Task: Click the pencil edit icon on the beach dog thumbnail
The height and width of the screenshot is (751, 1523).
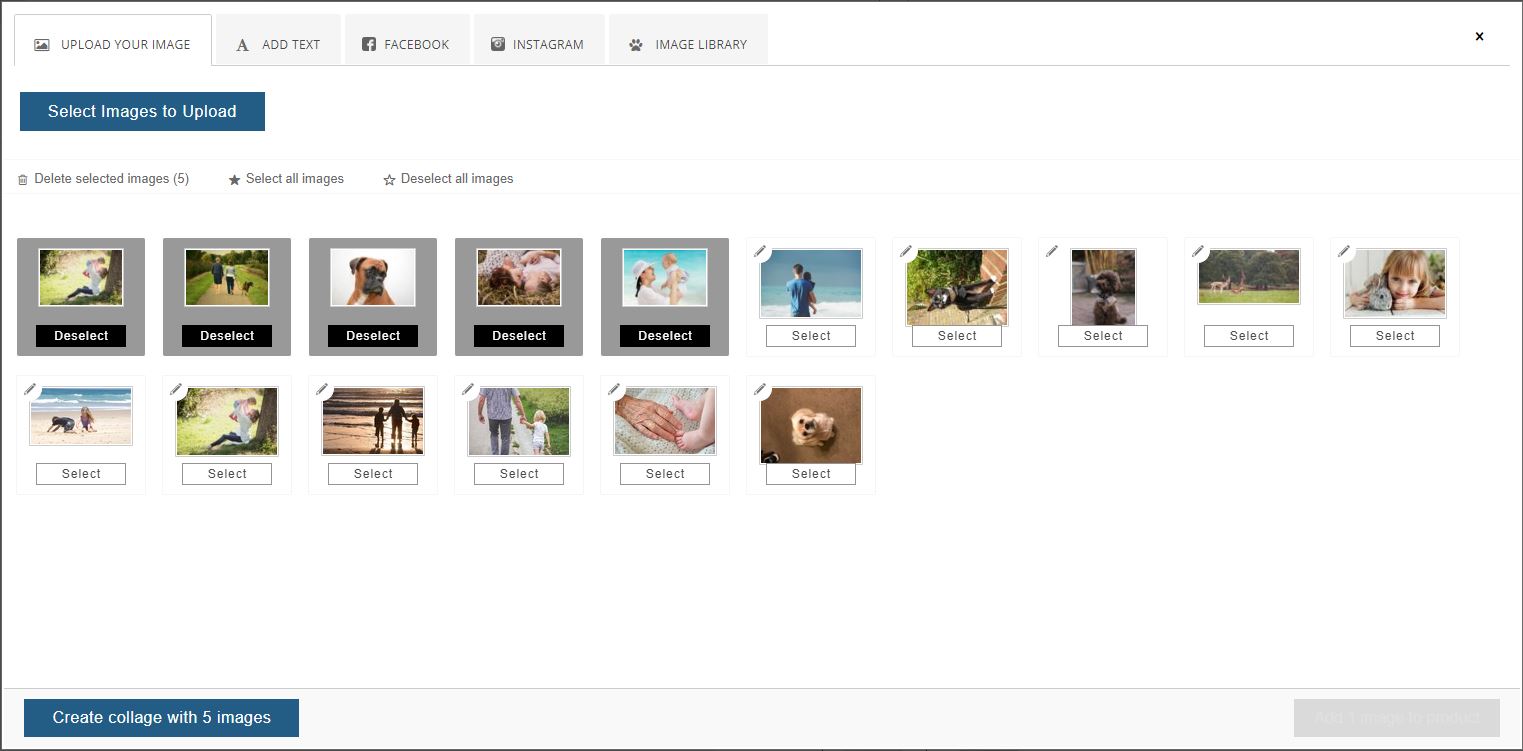Action: 30,389
